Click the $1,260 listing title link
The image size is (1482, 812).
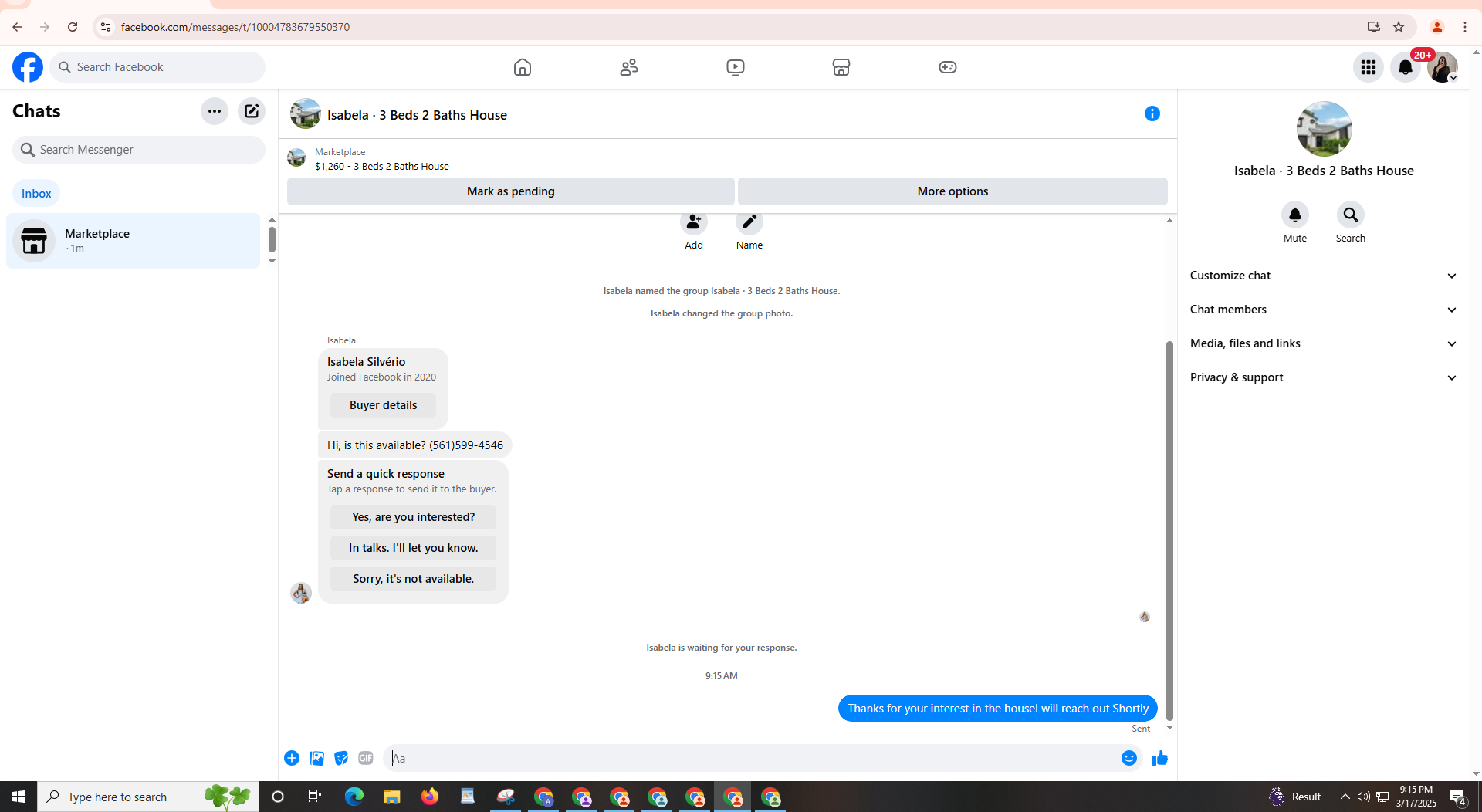tap(382, 167)
